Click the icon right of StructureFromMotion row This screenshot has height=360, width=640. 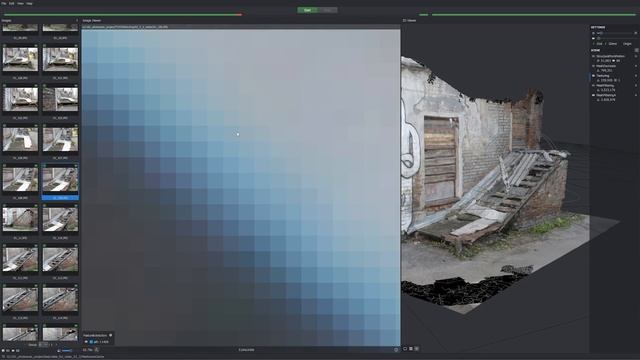(x=636, y=56)
